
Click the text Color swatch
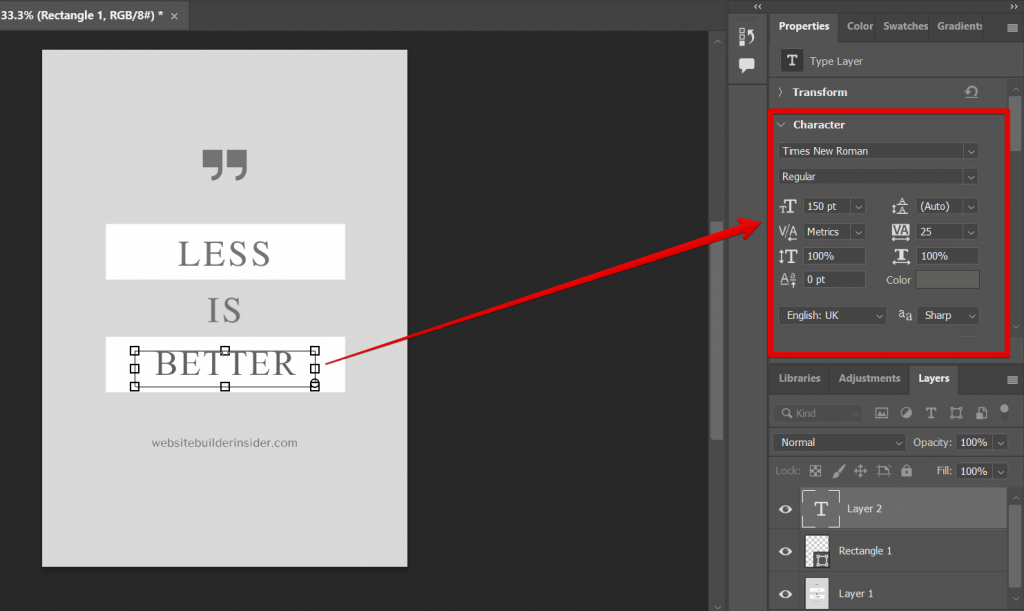tap(947, 279)
